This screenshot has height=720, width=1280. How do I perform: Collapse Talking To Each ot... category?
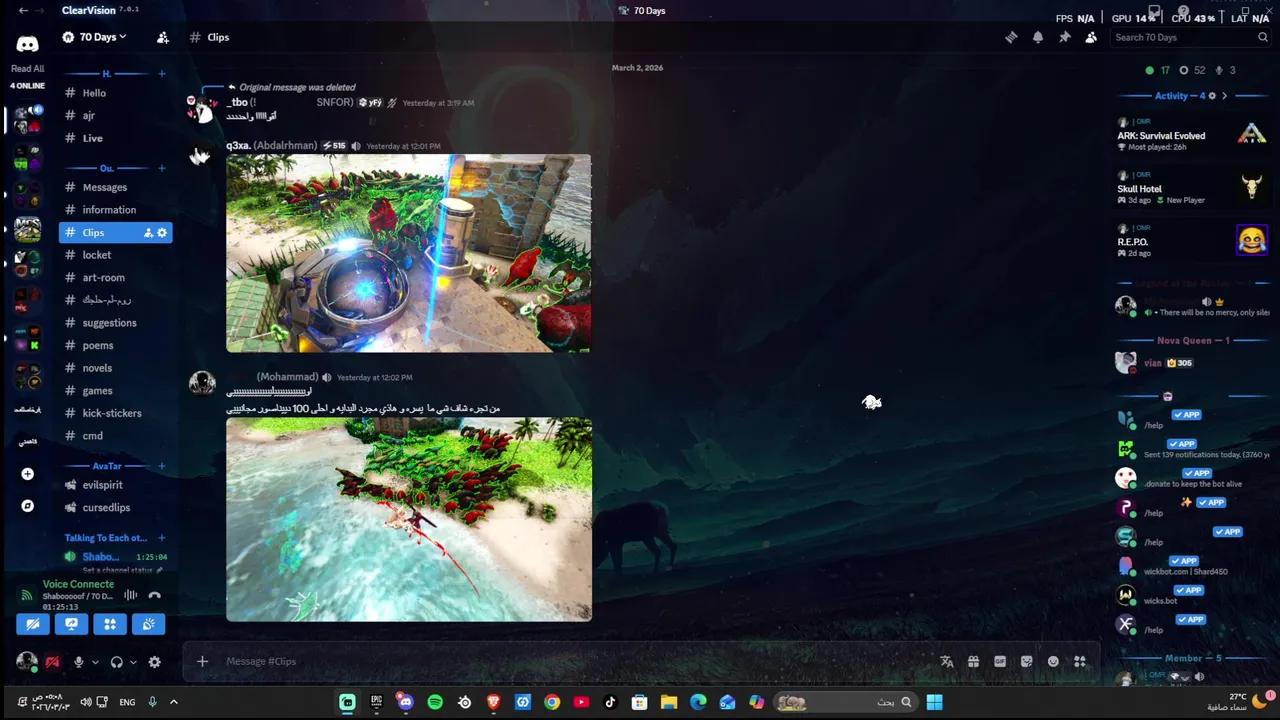[x=106, y=538]
